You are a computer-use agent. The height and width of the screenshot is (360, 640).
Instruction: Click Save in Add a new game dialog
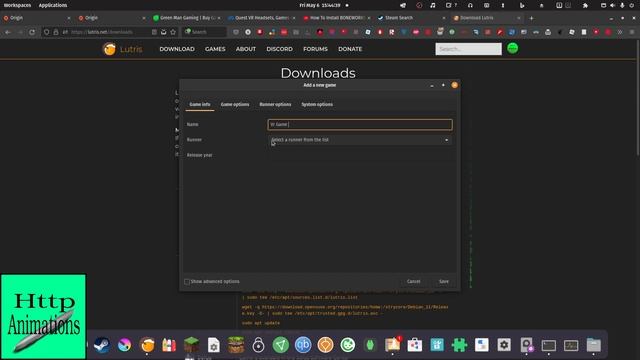tap(444, 282)
